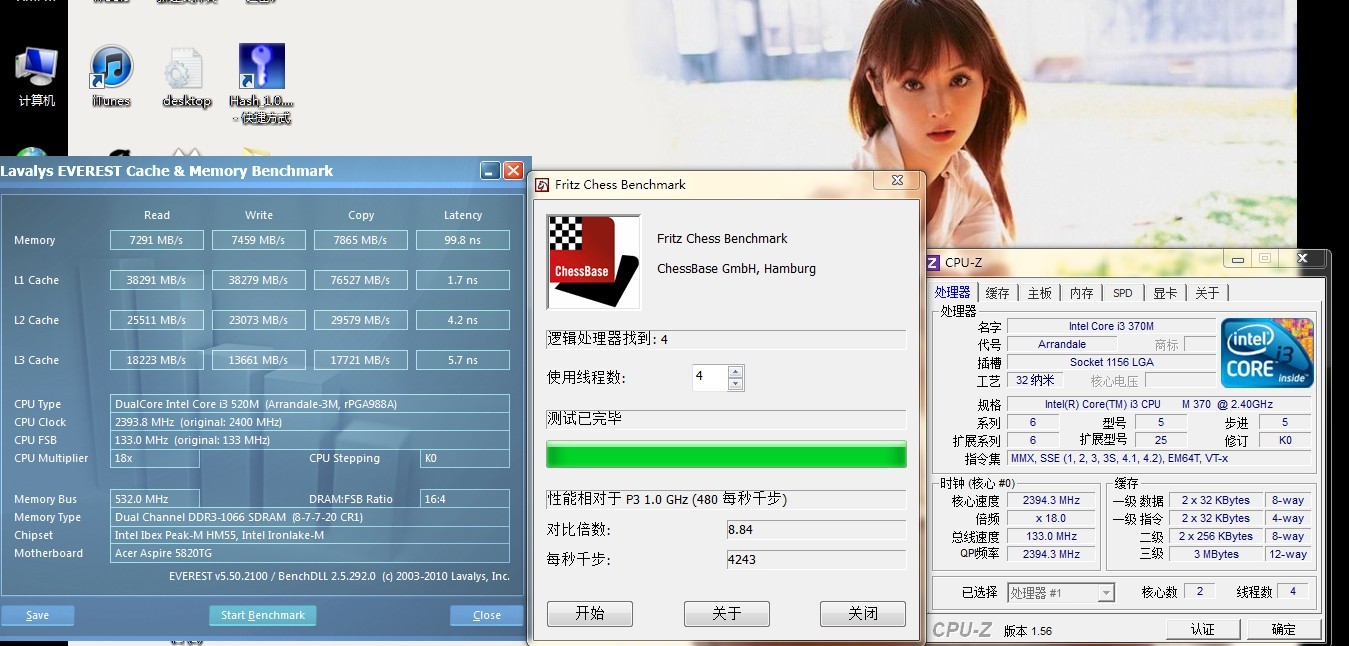This screenshot has width=1349, height=646.
Task: Click Chipset field Intel Ibex Peak-M HM55
Action: [310, 535]
